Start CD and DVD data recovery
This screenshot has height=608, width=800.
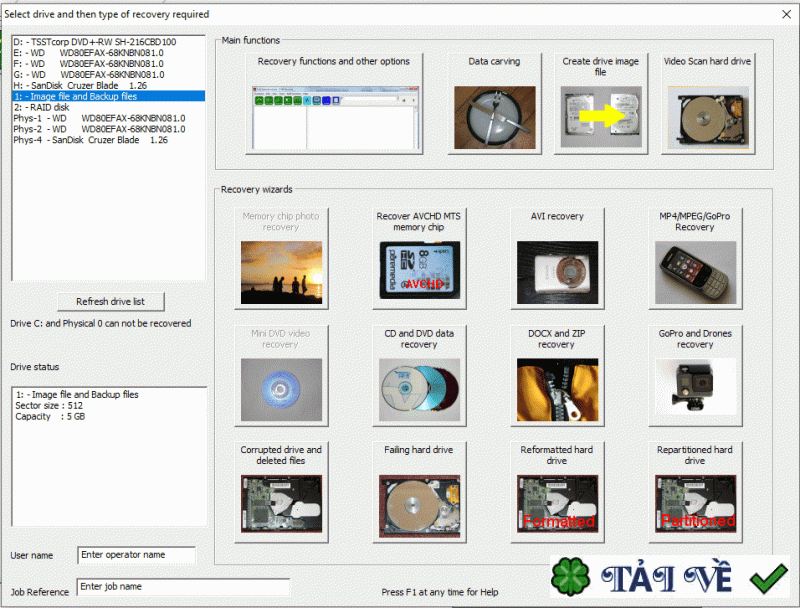click(x=419, y=375)
